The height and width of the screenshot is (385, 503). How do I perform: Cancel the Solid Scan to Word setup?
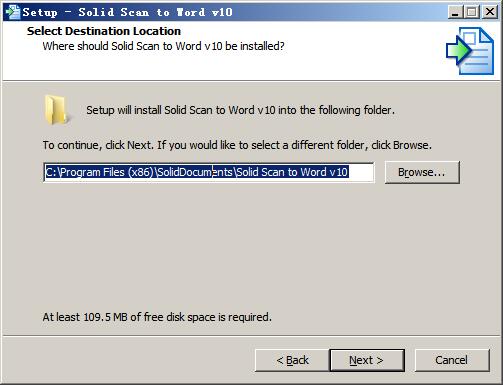452,360
